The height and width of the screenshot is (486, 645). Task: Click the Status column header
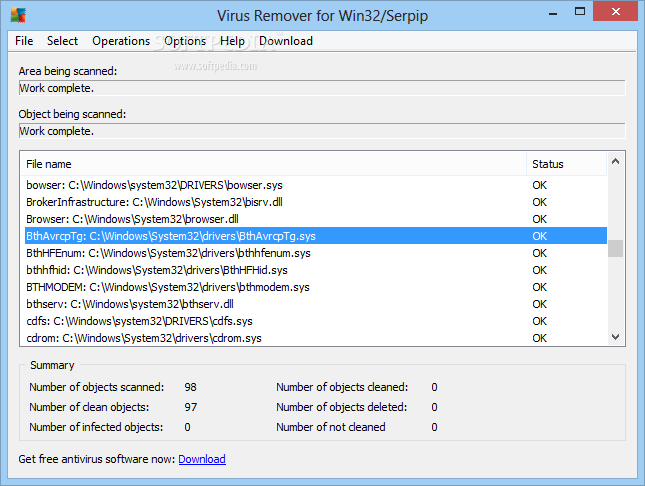[x=566, y=164]
